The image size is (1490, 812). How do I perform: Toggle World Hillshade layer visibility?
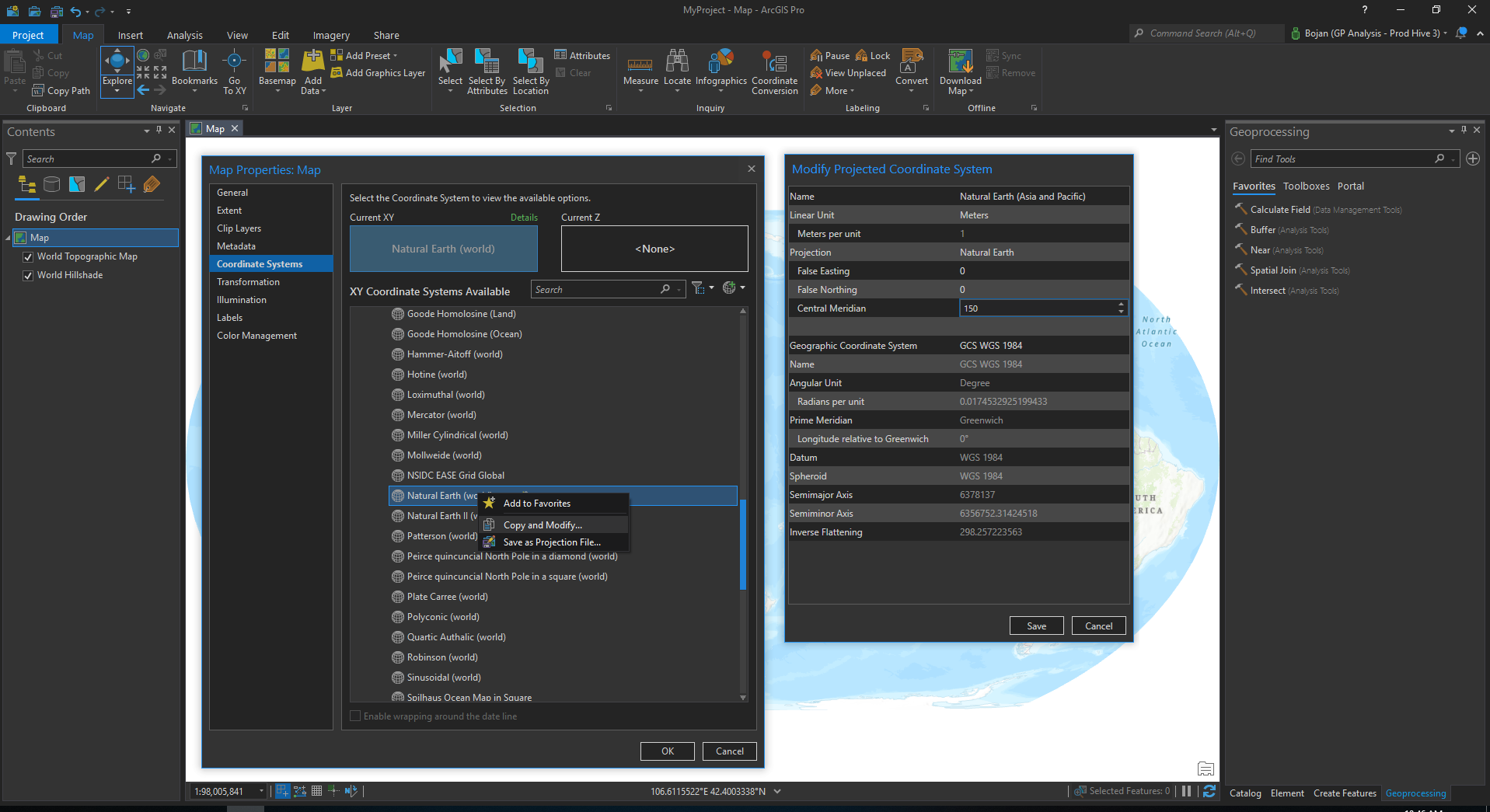click(28, 274)
